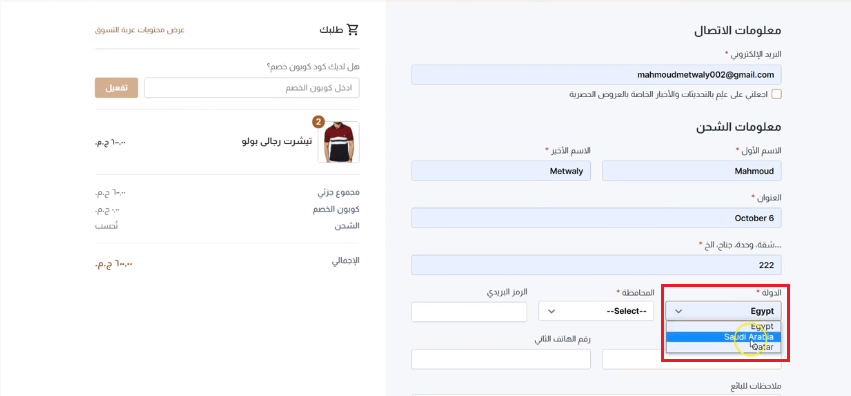The width and height of the screenshot is (851, 396).
Task: Focus the discount coupon code field
Action: [252, 88]
